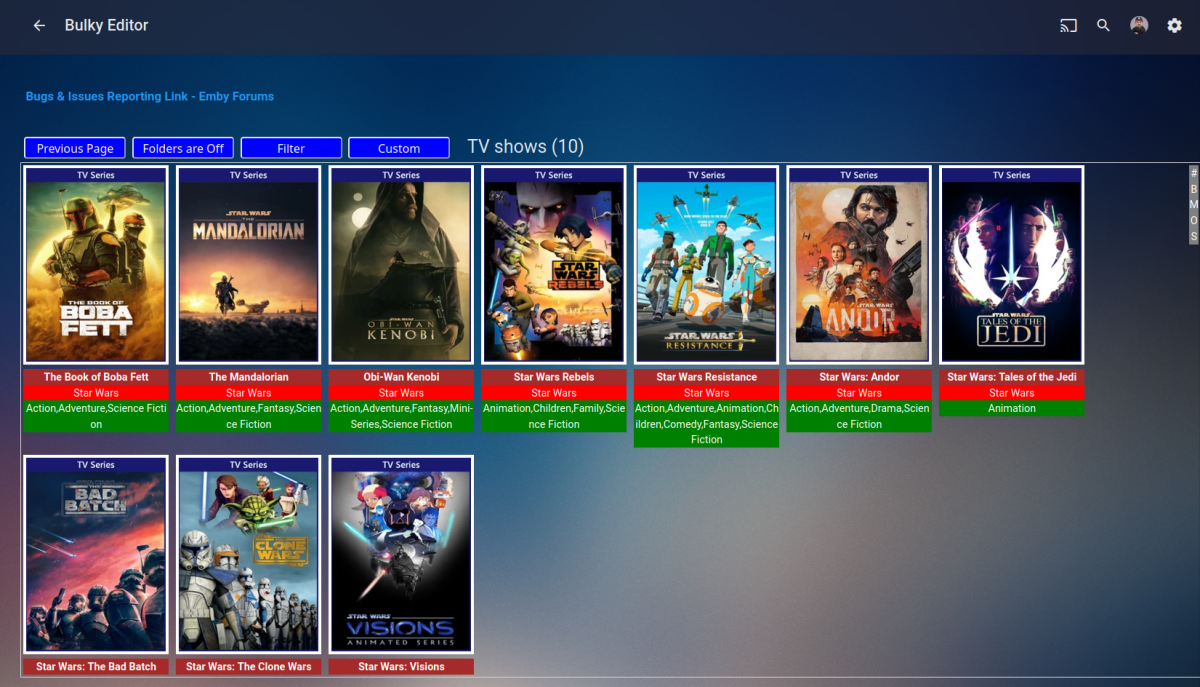The width and height of the screenshot is (1200, 687).
Task: Select the Star Wars: Visions poster
Action: pyautogui.click(x=401, y=554)
